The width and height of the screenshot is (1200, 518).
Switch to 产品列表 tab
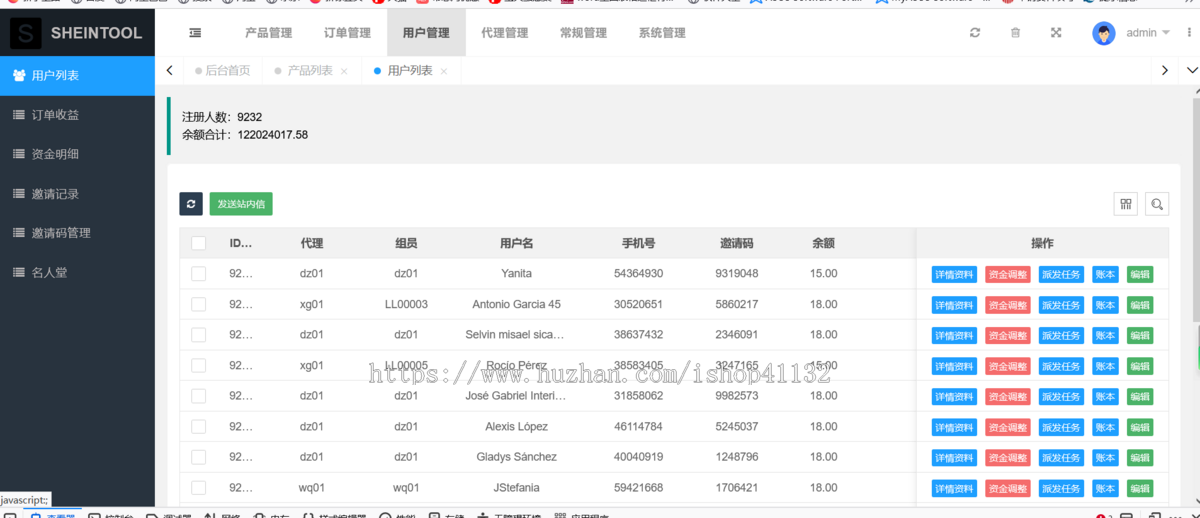(309, 71)
